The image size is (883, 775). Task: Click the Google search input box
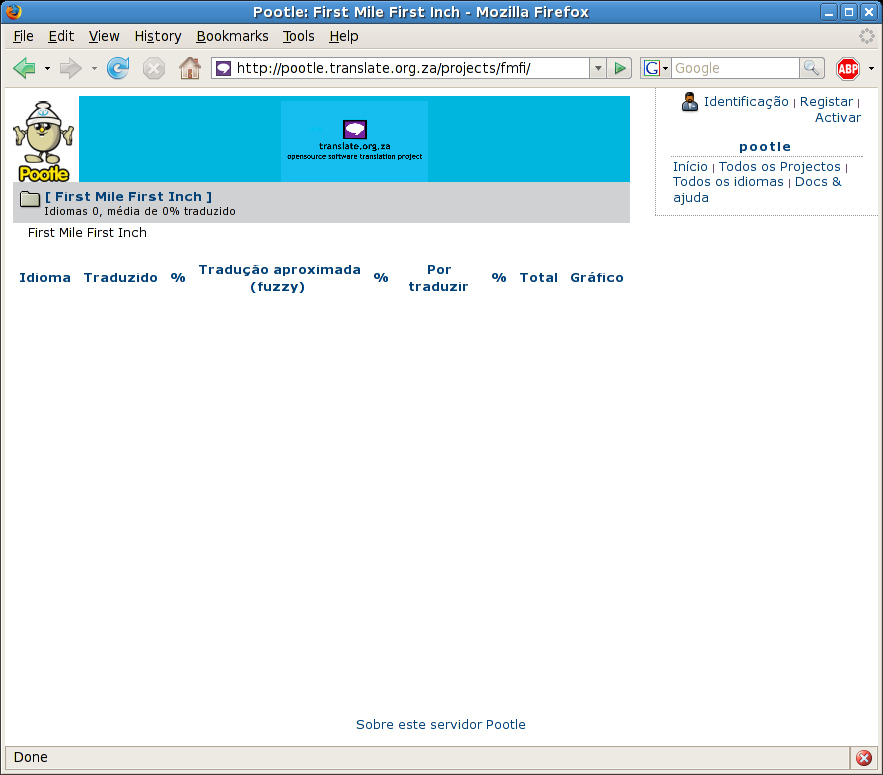(735, 68)
